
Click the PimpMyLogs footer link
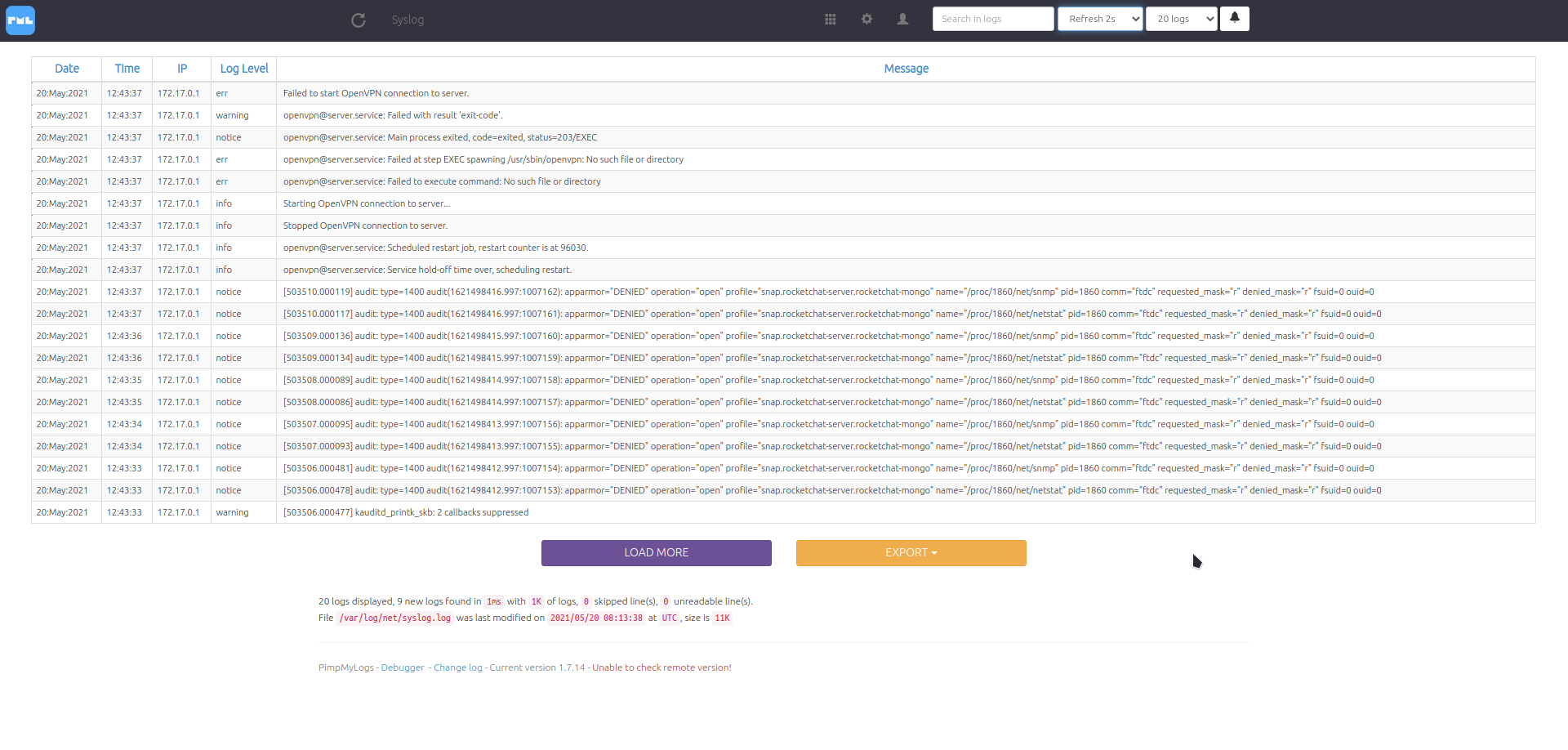[346, 667]
